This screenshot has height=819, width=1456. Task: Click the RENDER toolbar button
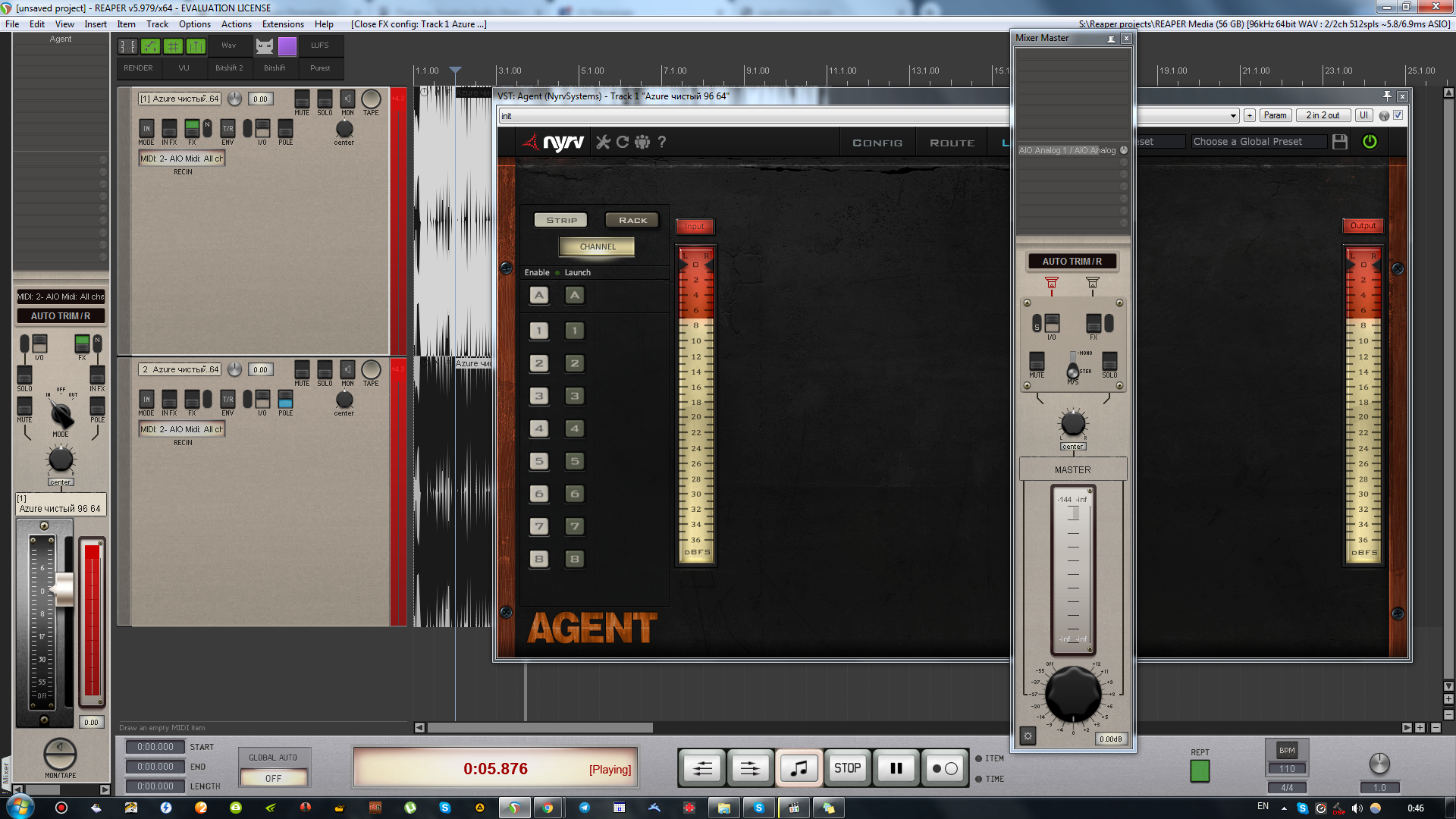coord(138,67)
